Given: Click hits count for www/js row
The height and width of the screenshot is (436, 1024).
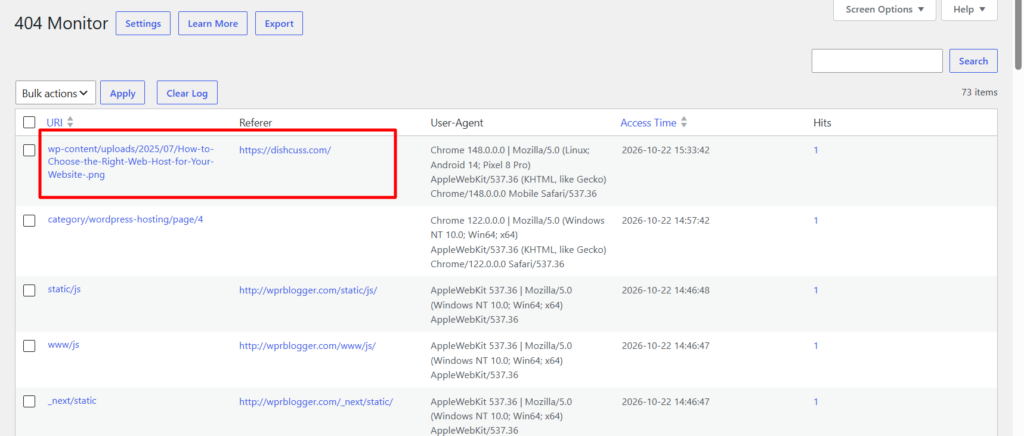Looking at the screenshot, I should tap(816, 346).
